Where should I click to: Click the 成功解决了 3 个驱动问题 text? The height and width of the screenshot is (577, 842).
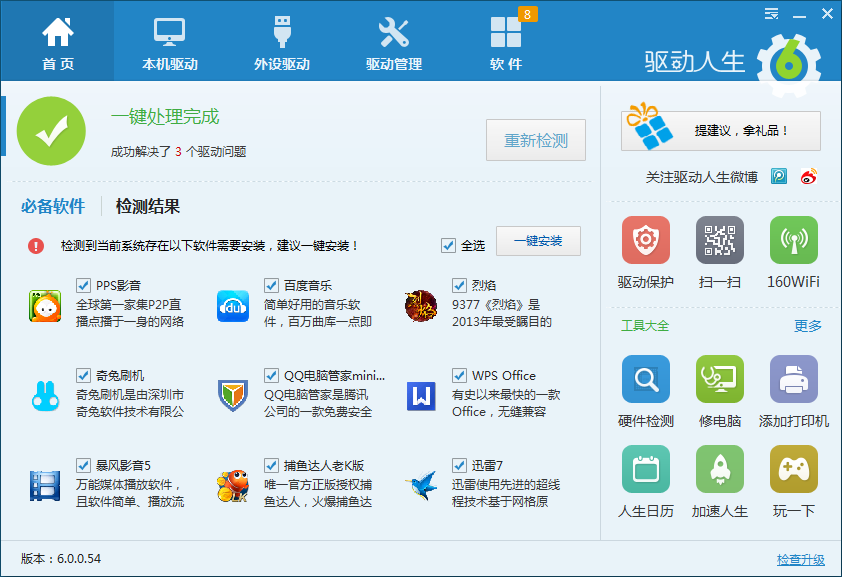pyautogui.click(x=178, y=152)
